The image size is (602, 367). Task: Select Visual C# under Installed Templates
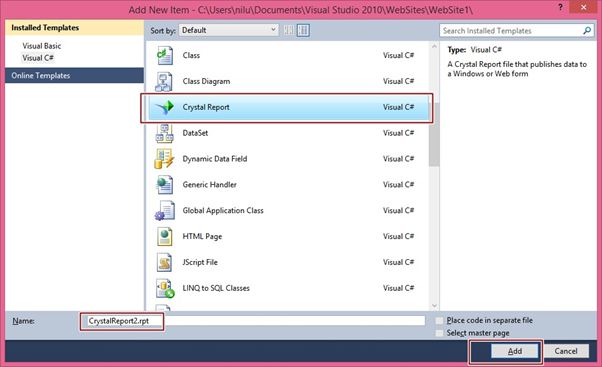pos(38,58)
